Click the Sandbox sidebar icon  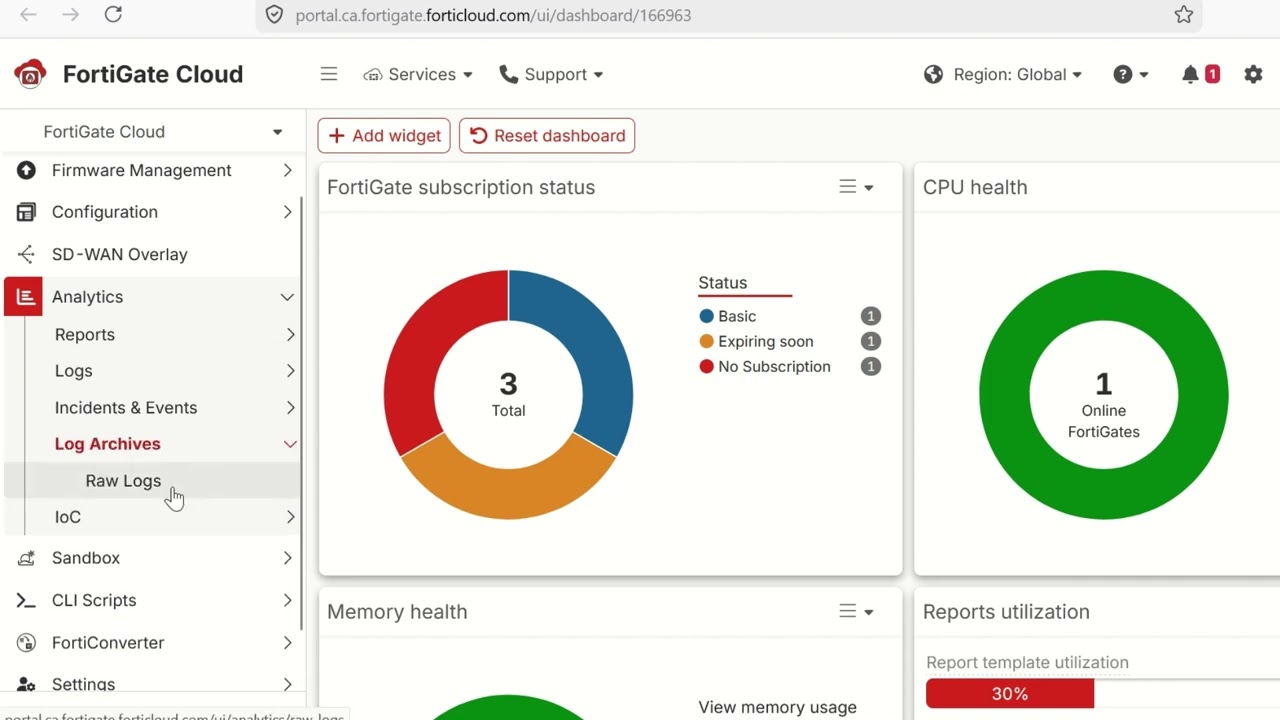click(26, 558)
